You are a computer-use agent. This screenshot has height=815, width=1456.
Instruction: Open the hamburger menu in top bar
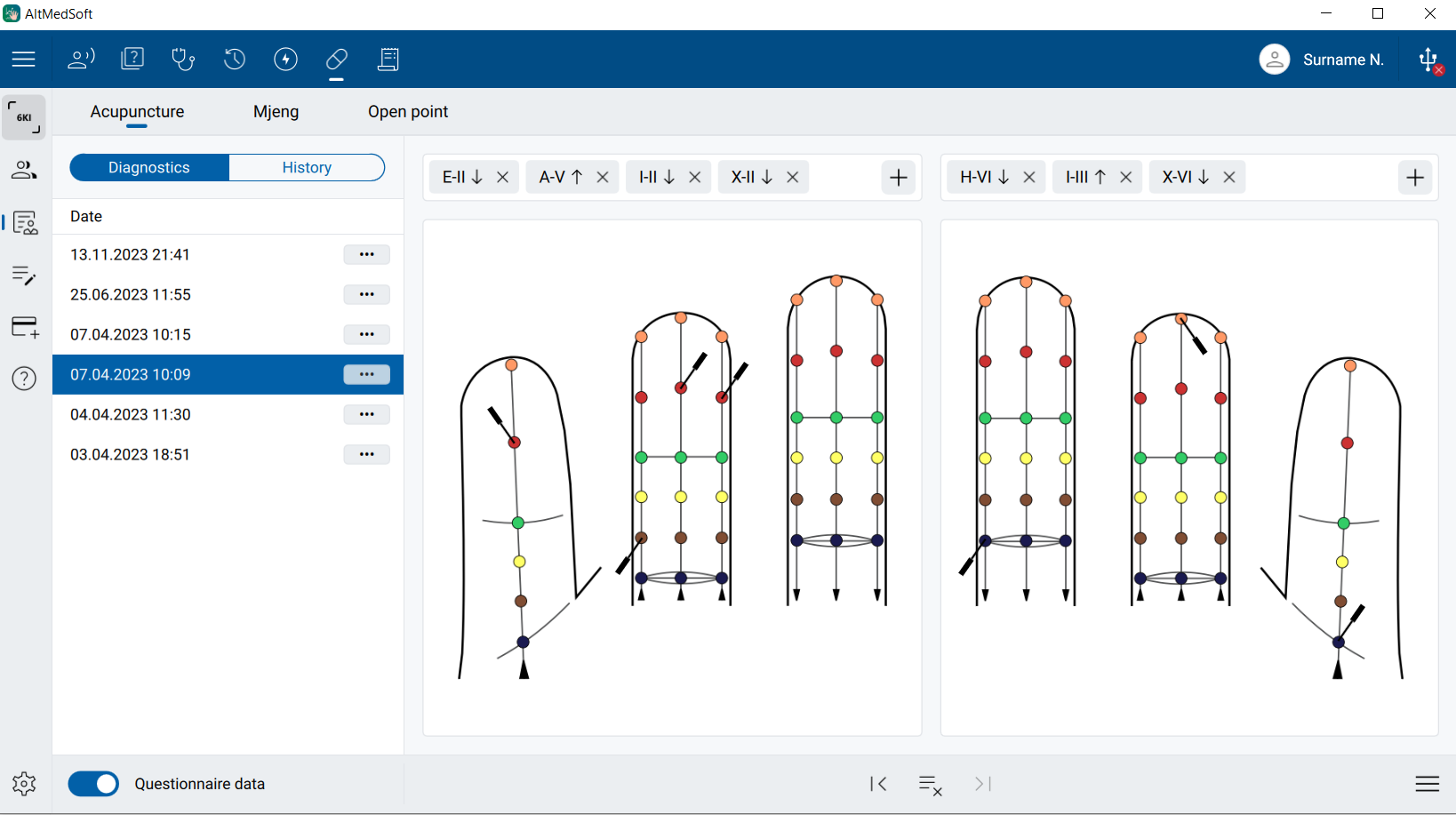(24, 60)
